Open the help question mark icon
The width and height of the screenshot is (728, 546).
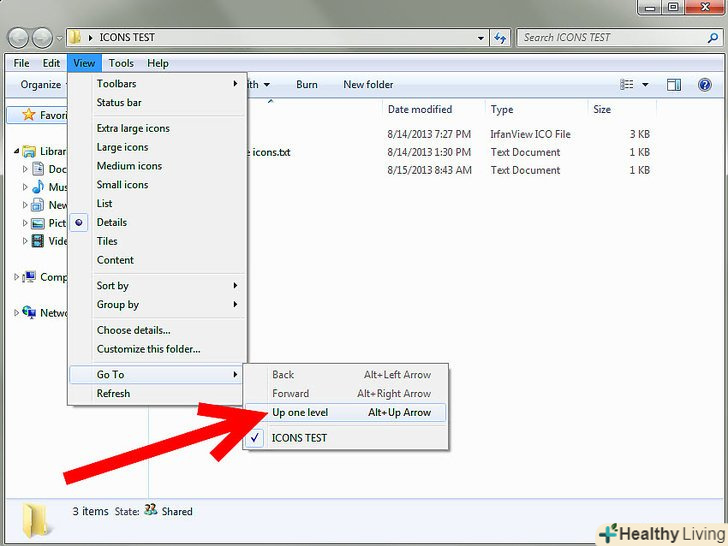tap(705, 85)
